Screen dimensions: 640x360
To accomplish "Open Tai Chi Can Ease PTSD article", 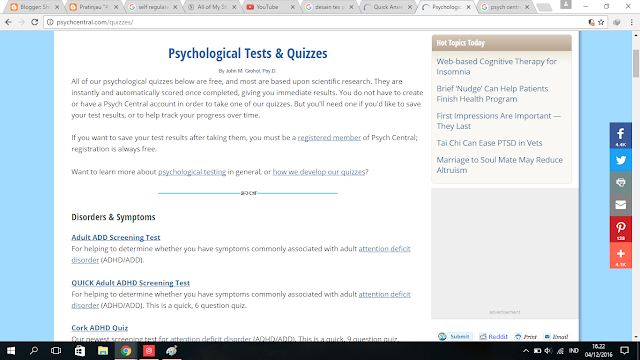I will point(489,143).
